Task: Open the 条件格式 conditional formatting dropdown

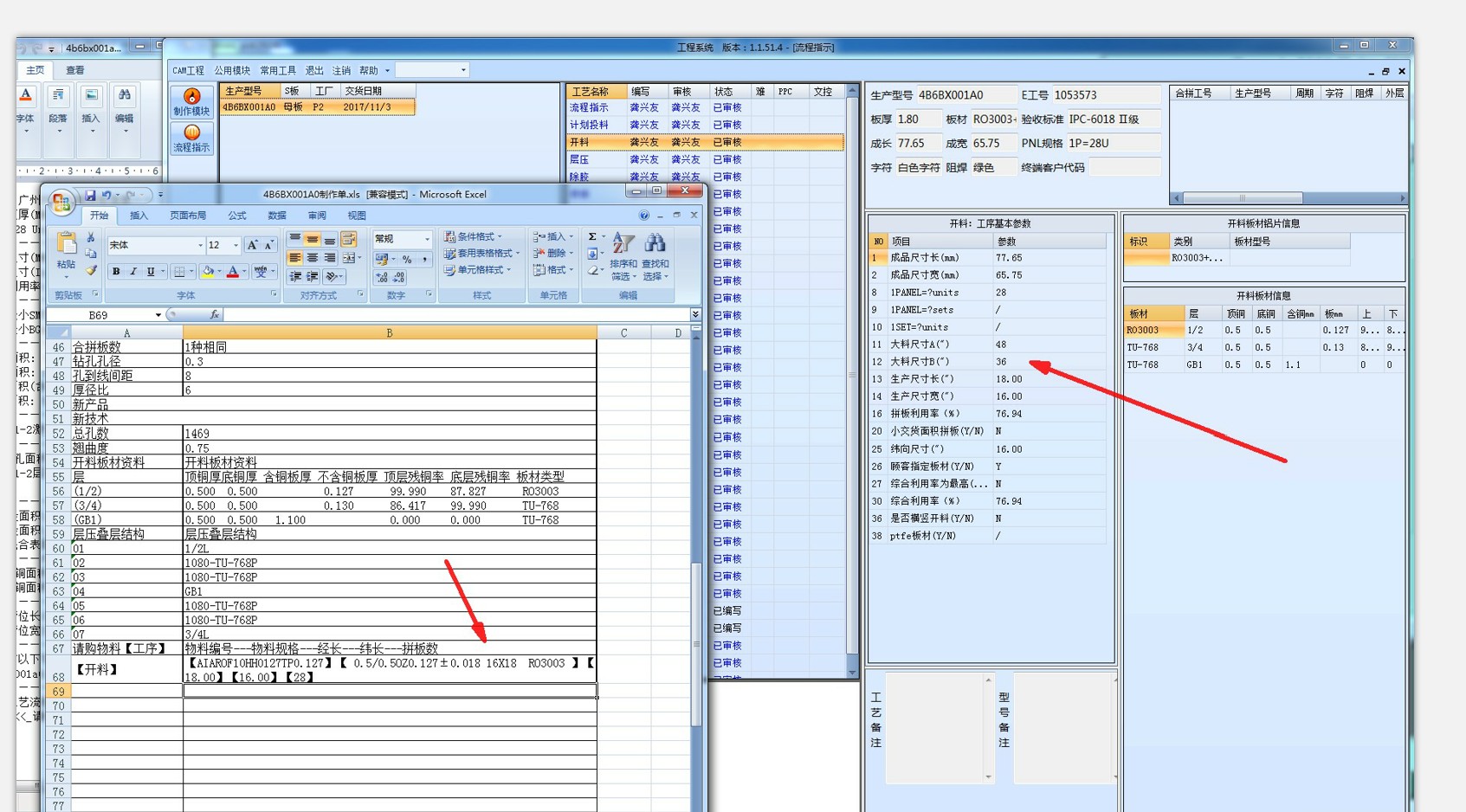Action: tap(473, 237)
